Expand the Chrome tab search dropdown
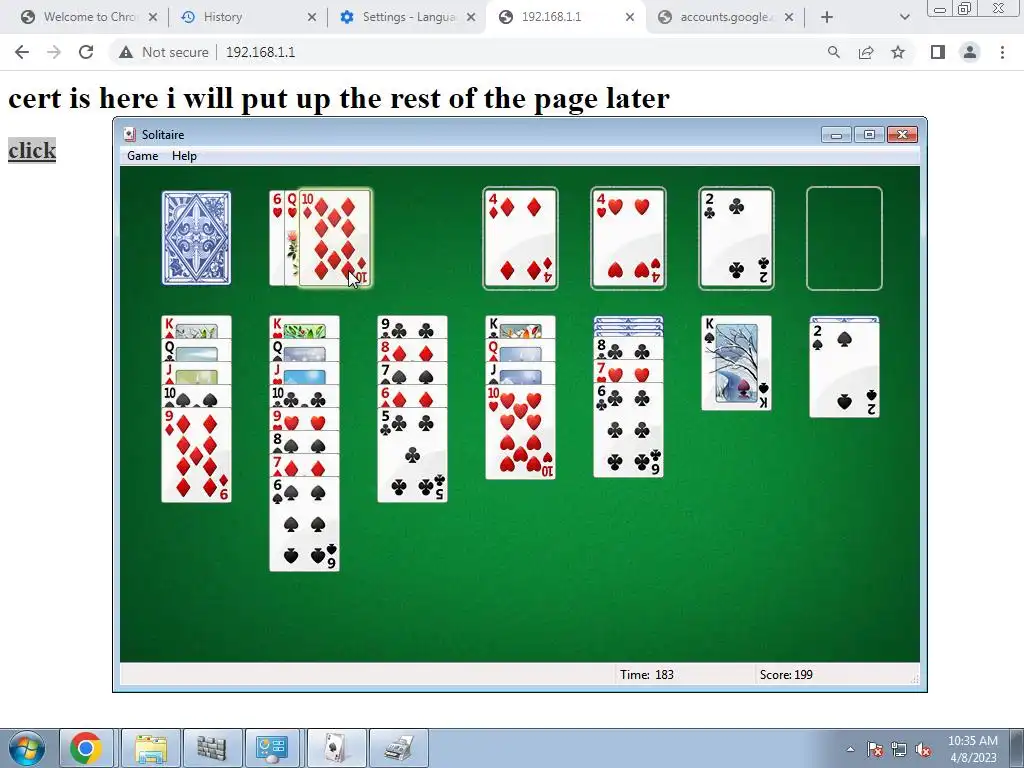Image resolution: width=1024 pixels, height=768 pixels. click(x=904, y=18)
